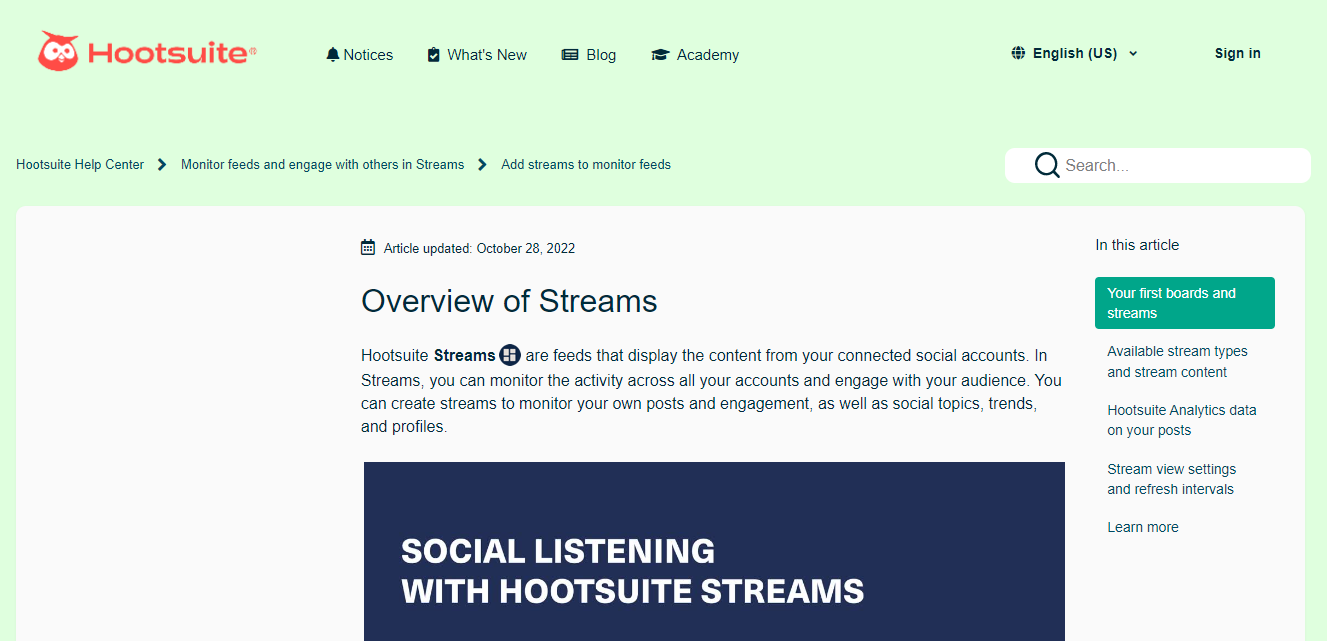Open Notices from the top navigation
This screenshot has height=641, width=1327.
(360, 55)
